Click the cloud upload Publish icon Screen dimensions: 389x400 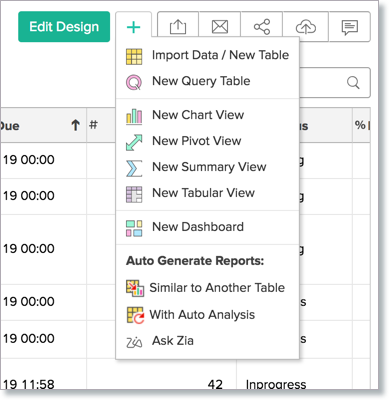tap(306, 27)
